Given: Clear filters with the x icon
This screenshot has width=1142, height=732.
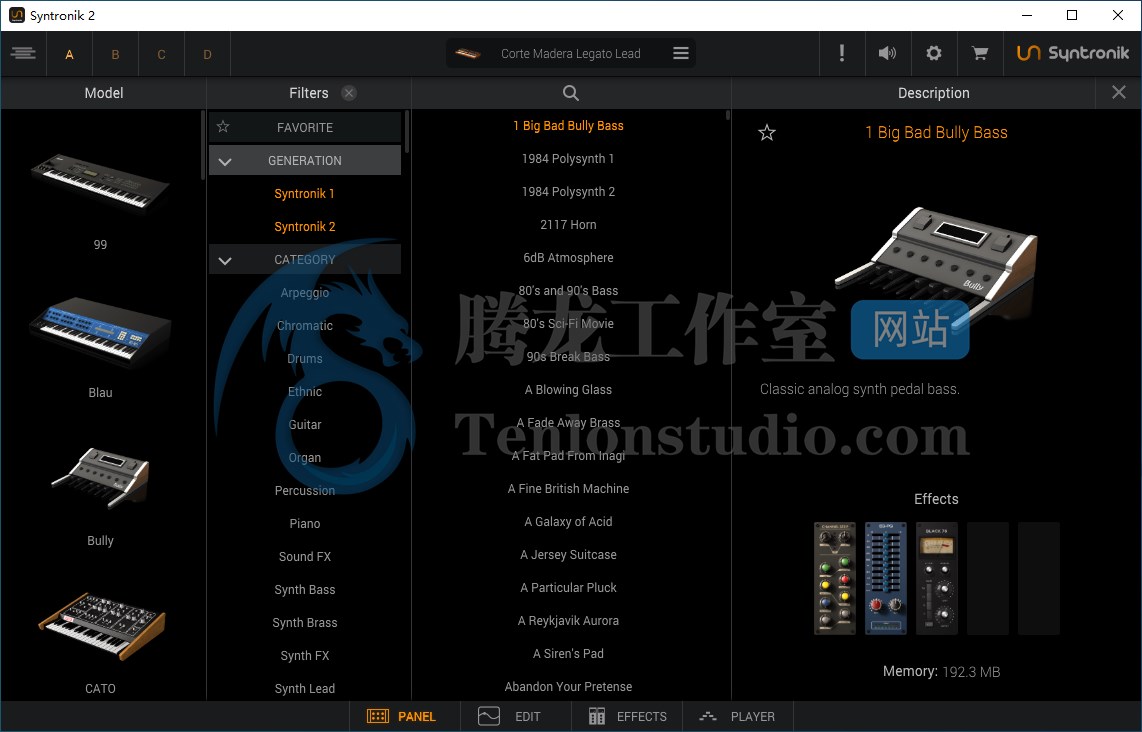Looking at the screenshot, I should click(349, 93).
